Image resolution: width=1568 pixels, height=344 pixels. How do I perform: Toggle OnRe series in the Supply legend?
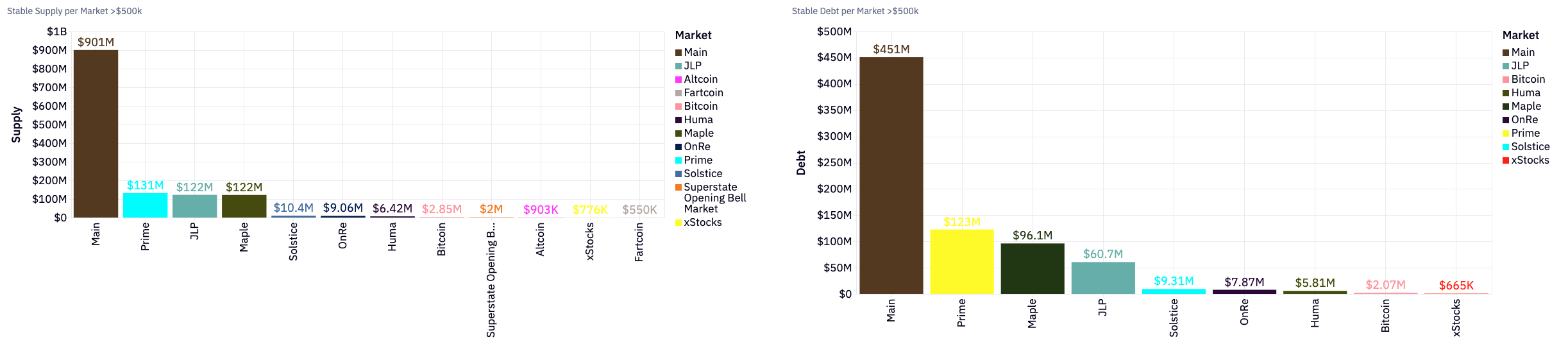click(x=696, y=147)
